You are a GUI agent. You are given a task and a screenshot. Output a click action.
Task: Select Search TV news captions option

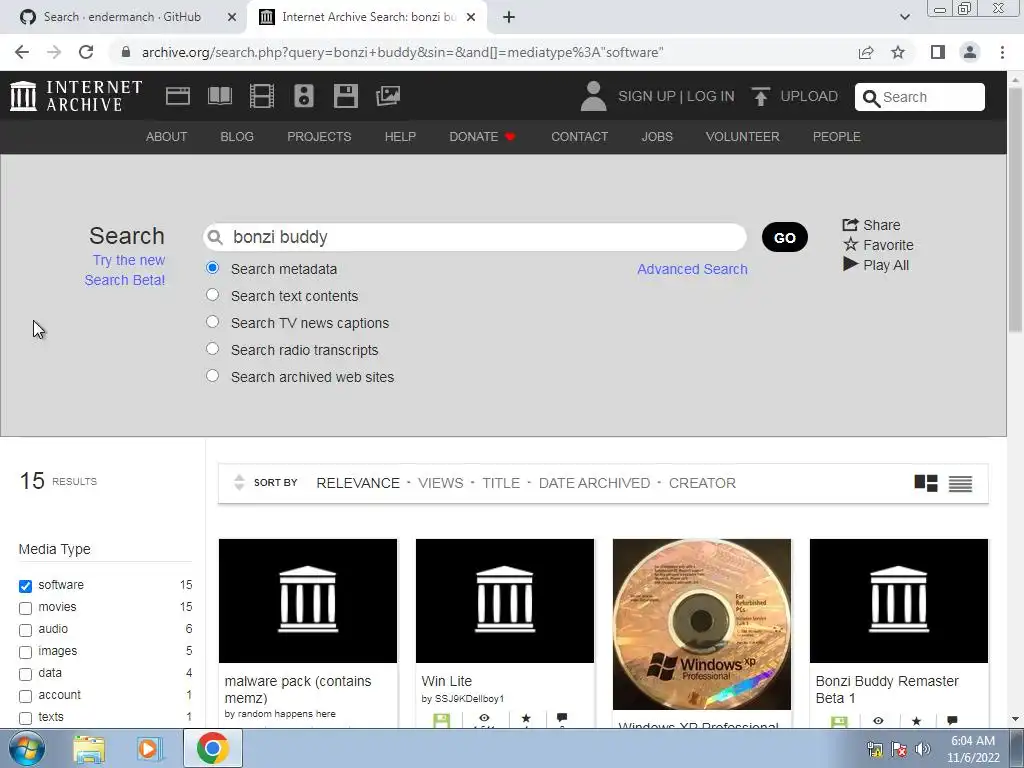tap(212, 321)
